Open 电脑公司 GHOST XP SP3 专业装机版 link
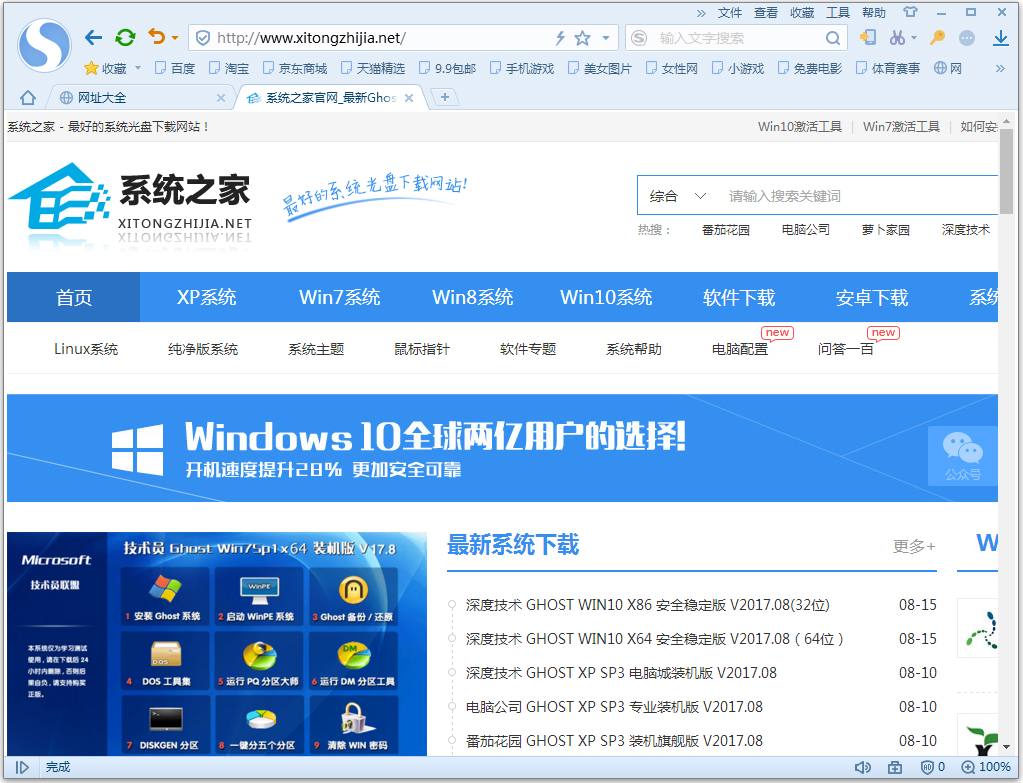 tap(614, 707)
